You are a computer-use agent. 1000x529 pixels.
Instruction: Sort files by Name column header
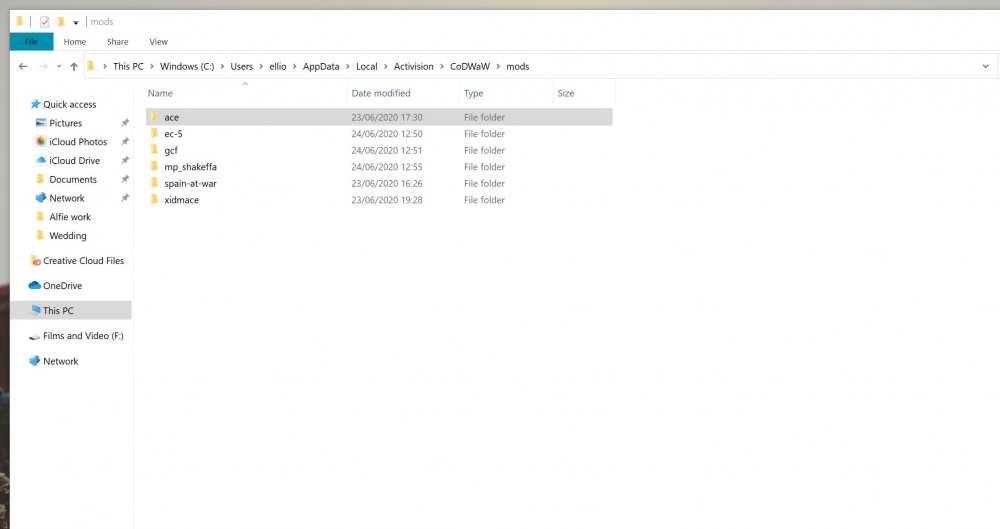[160, 93]
